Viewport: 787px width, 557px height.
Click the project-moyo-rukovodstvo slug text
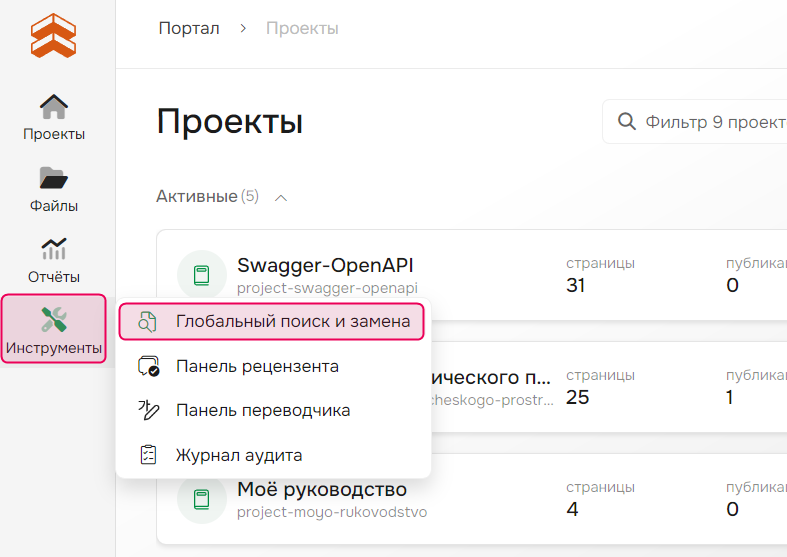click(332, 512)
